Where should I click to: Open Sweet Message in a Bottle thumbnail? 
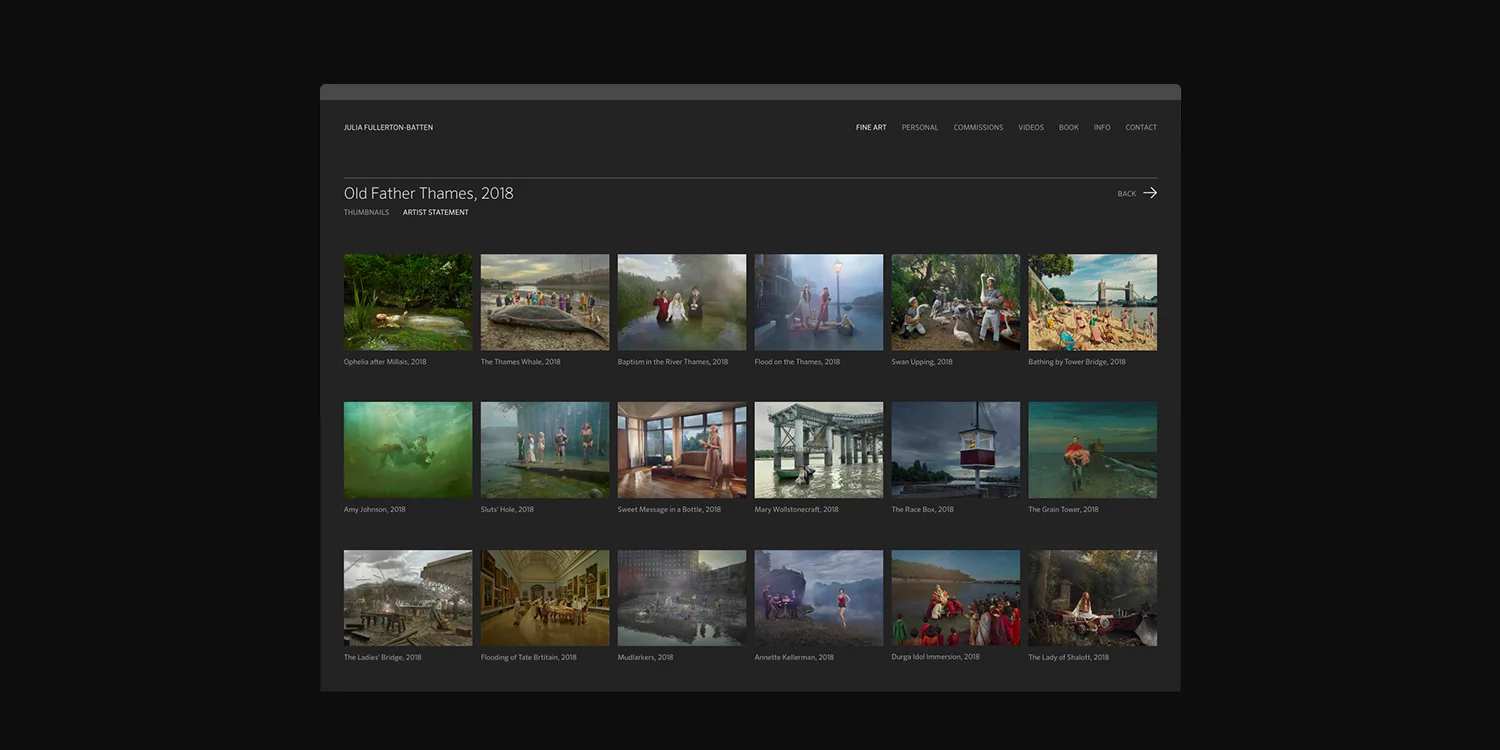(x=682, y=450)
